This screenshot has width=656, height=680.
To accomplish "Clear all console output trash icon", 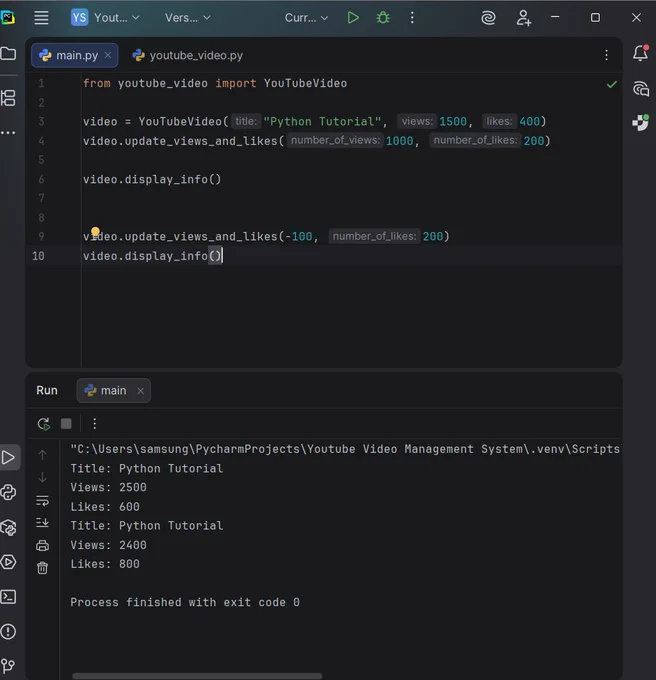I will tap(42, 568).
